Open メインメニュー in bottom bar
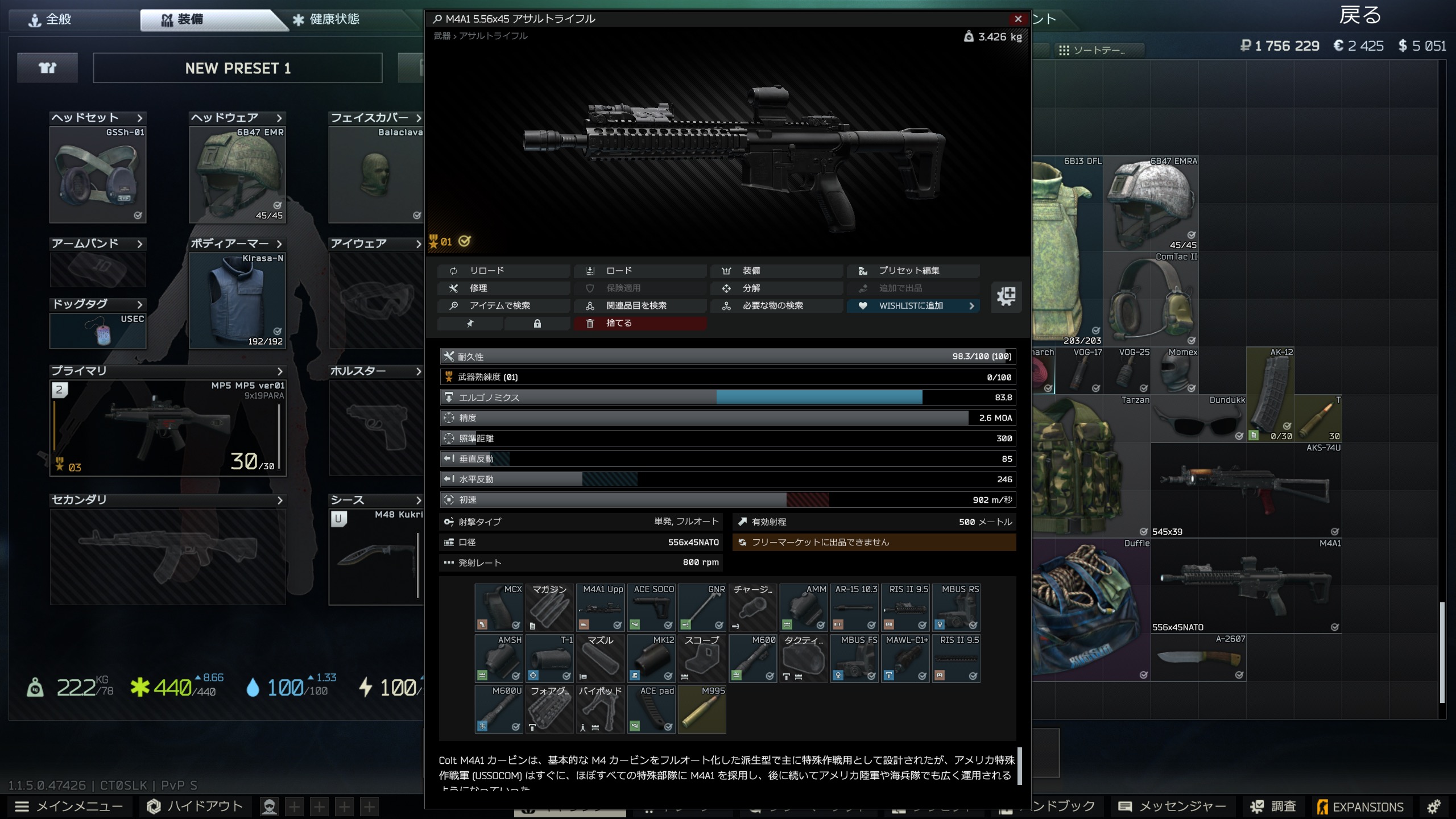Viewport: 1456px width, 819px height. 69,806
